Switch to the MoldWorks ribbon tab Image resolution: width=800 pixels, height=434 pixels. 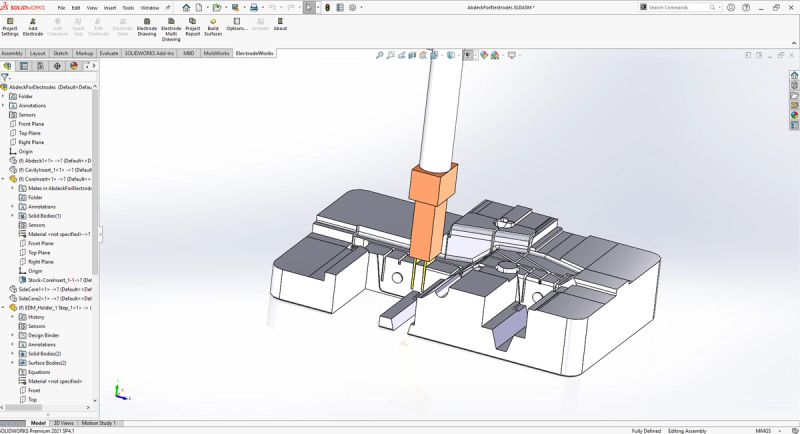[x=216, y=53]
